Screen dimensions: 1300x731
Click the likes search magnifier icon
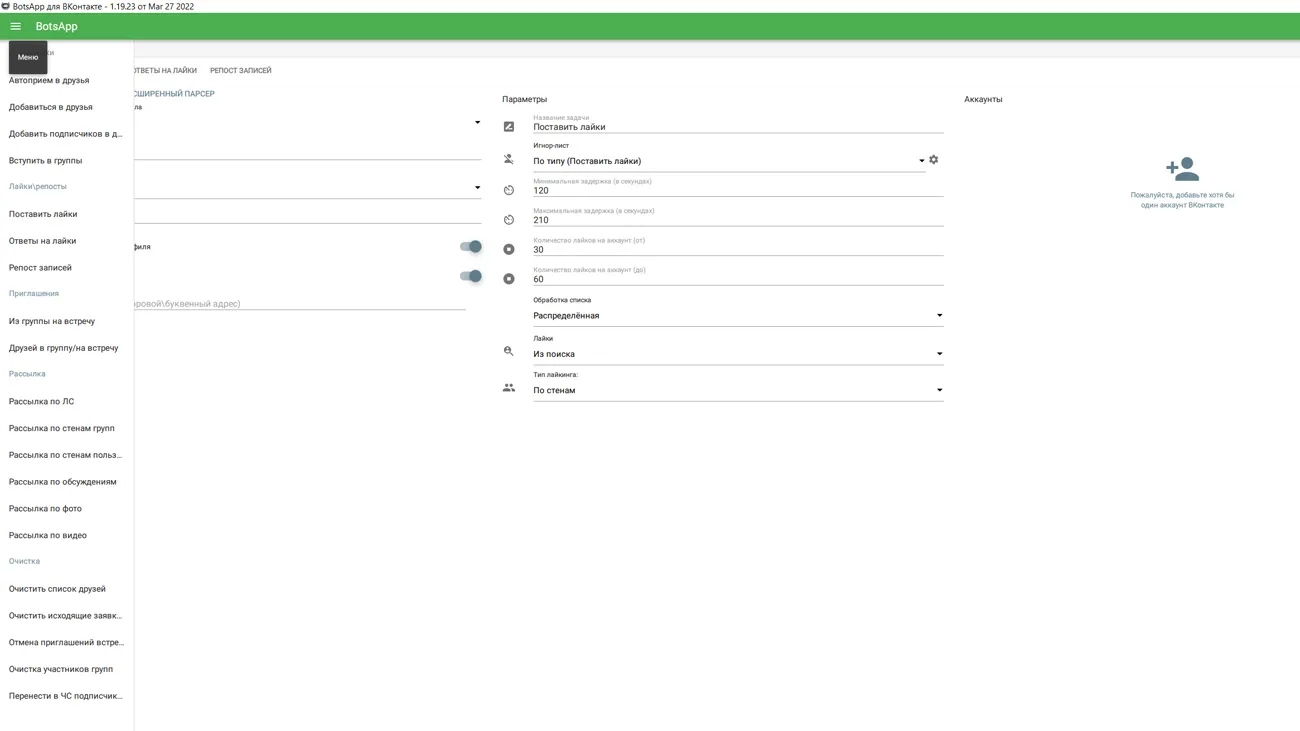tap(509, 351)
